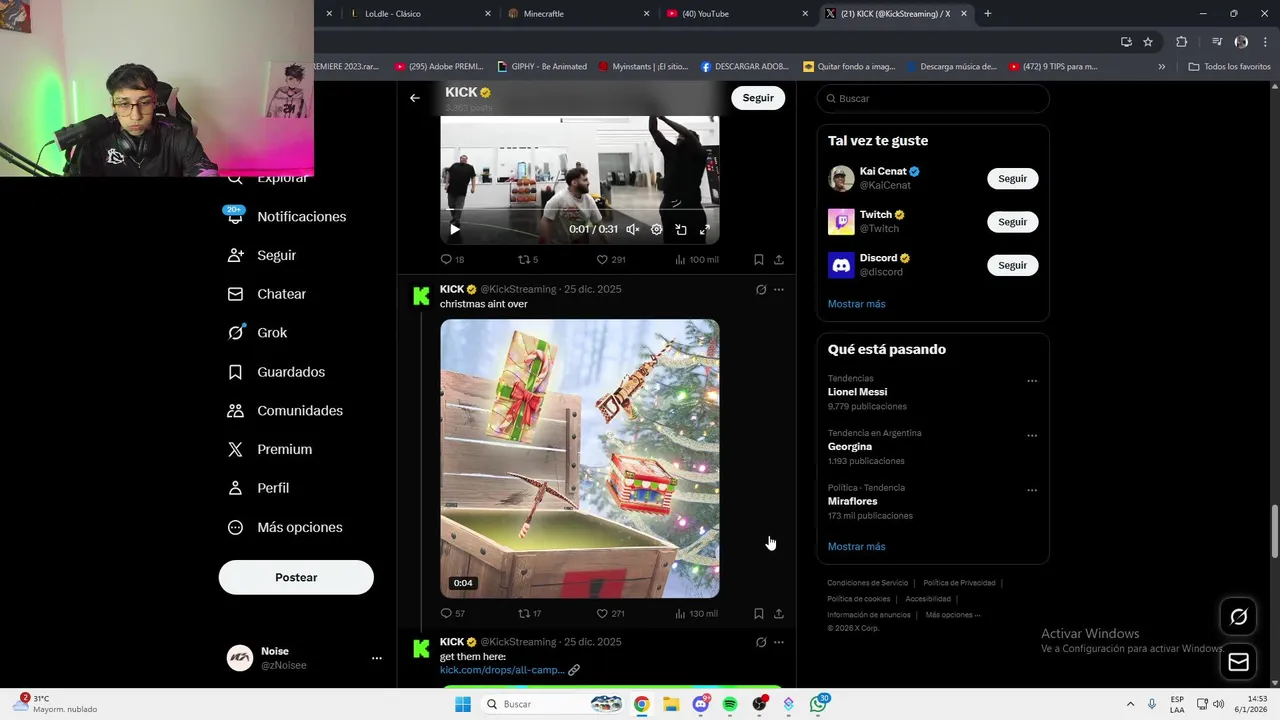Click the Postear button

point(296,577)
